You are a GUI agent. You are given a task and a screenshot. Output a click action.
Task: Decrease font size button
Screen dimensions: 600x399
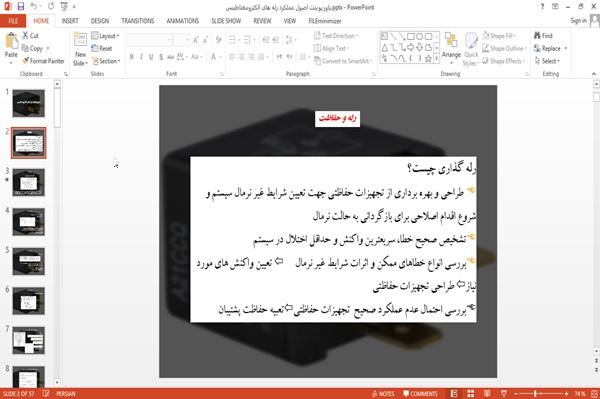pyautogui.click(x=205, y=40)
